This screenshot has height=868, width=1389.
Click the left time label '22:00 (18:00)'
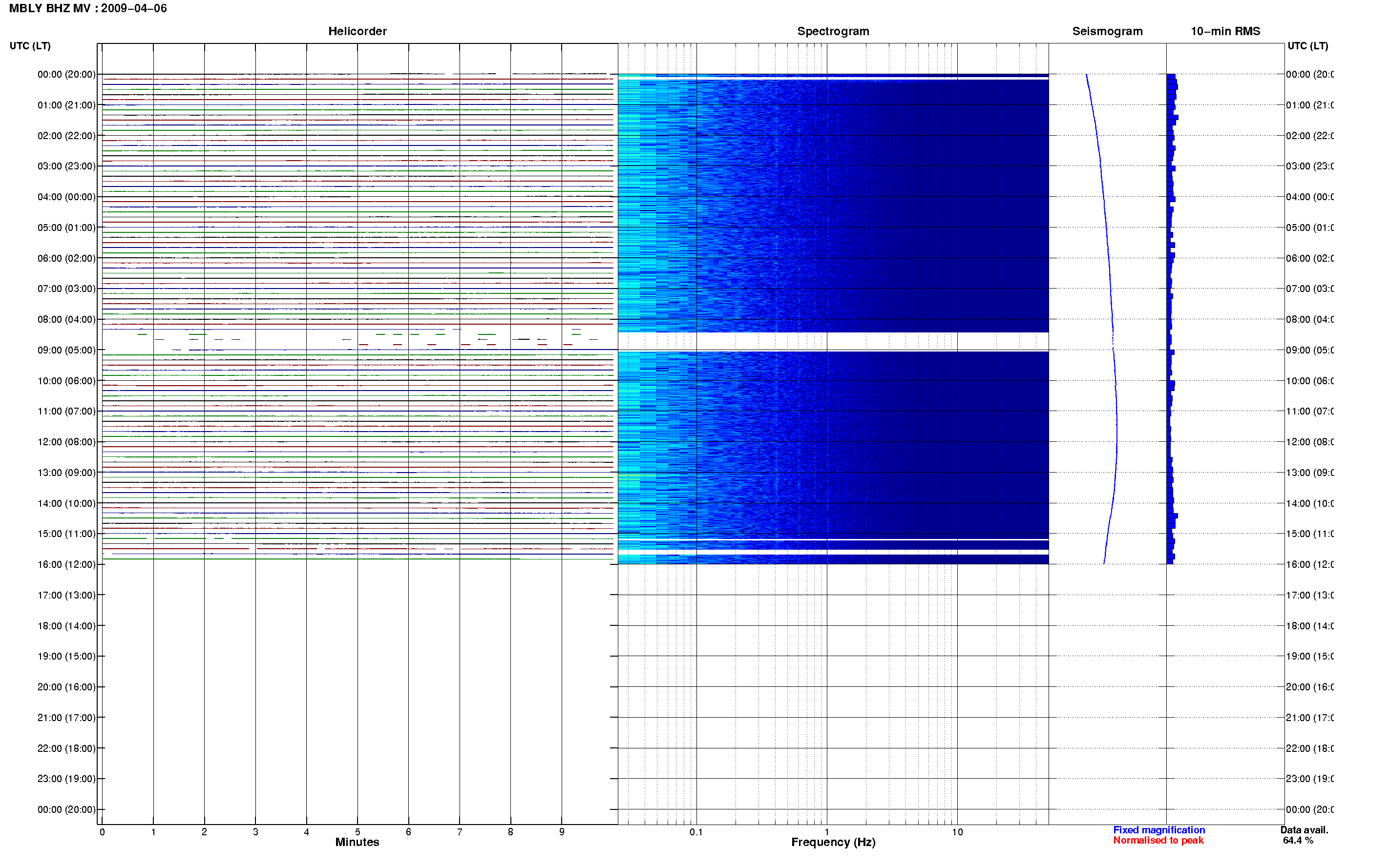(66, 748)
